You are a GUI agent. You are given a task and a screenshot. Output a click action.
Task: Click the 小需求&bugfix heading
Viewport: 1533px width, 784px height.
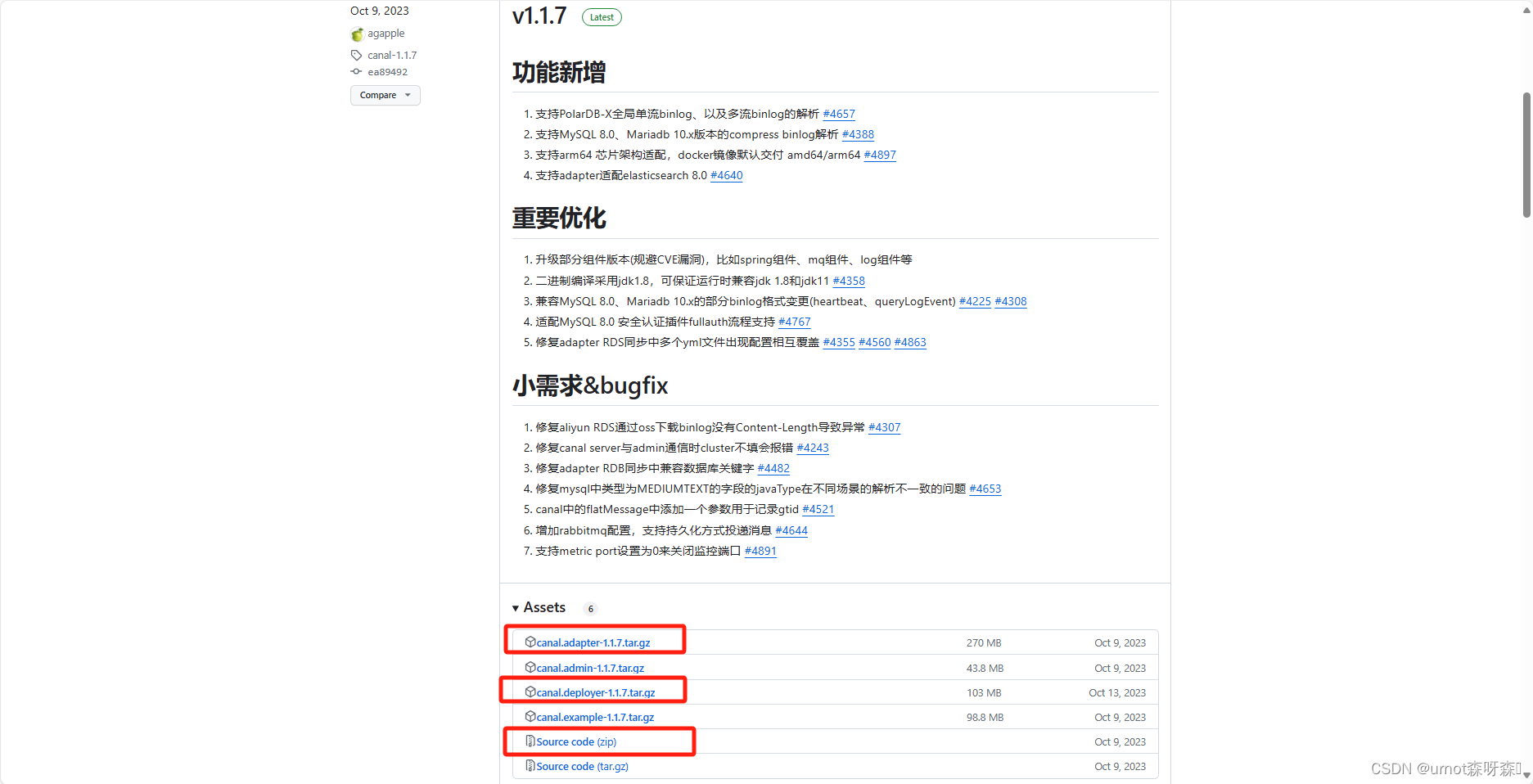tap(590, 385)
